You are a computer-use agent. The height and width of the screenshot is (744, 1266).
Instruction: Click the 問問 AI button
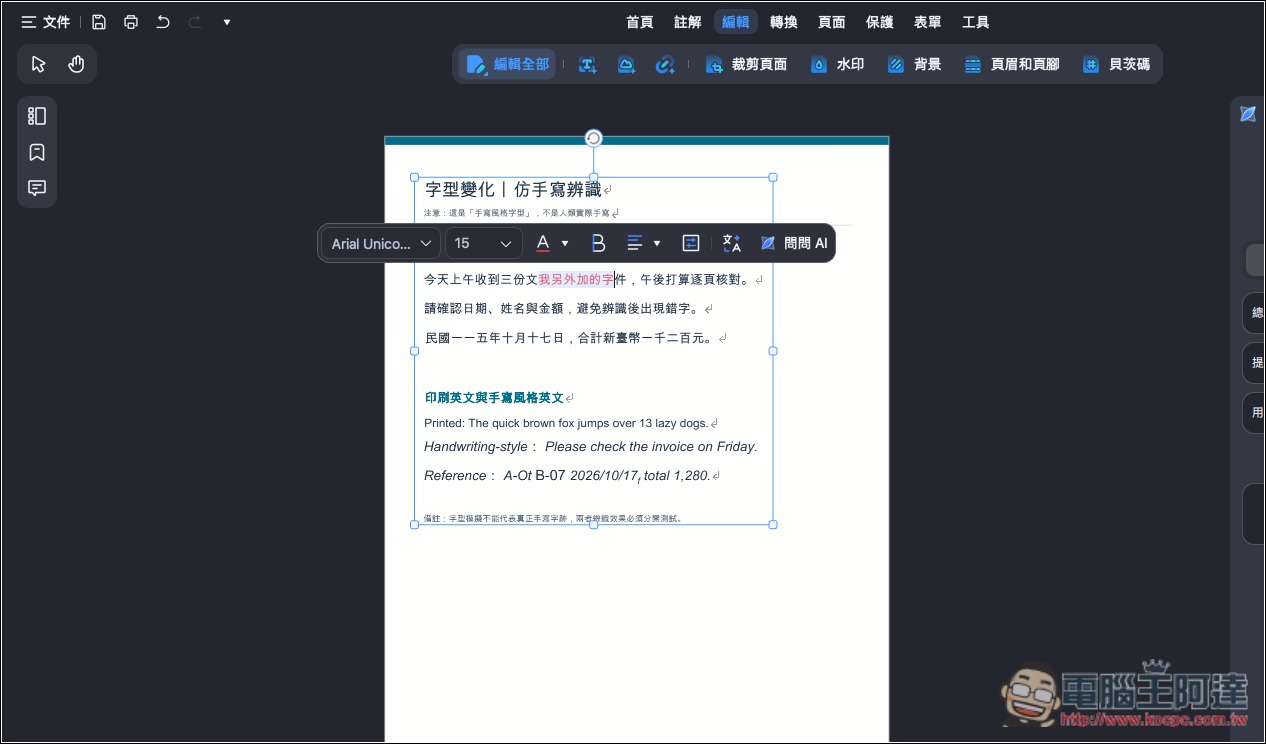pos(794,243)
